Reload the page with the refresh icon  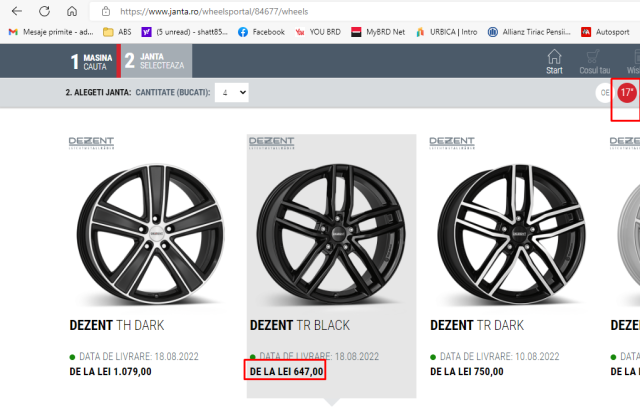pos(44,11)
